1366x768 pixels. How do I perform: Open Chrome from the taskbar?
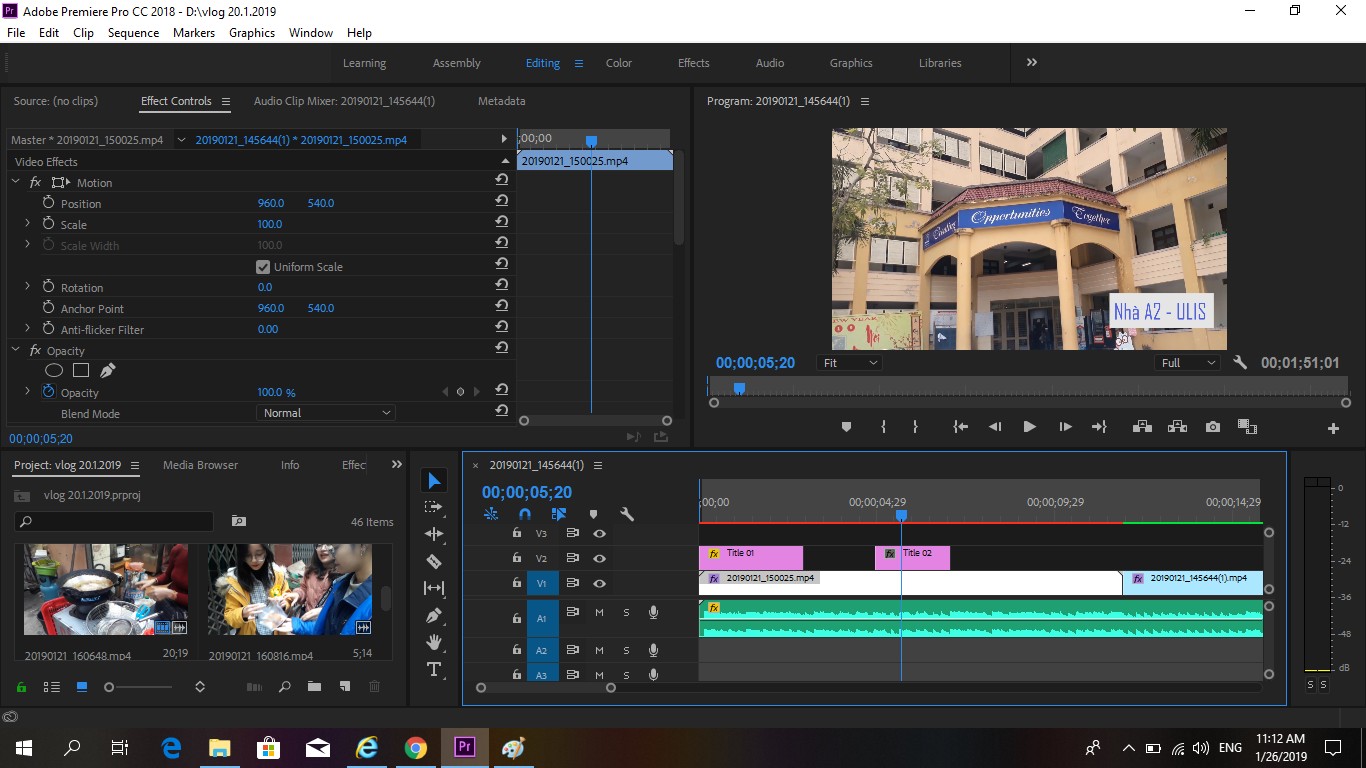coord(416,748)
